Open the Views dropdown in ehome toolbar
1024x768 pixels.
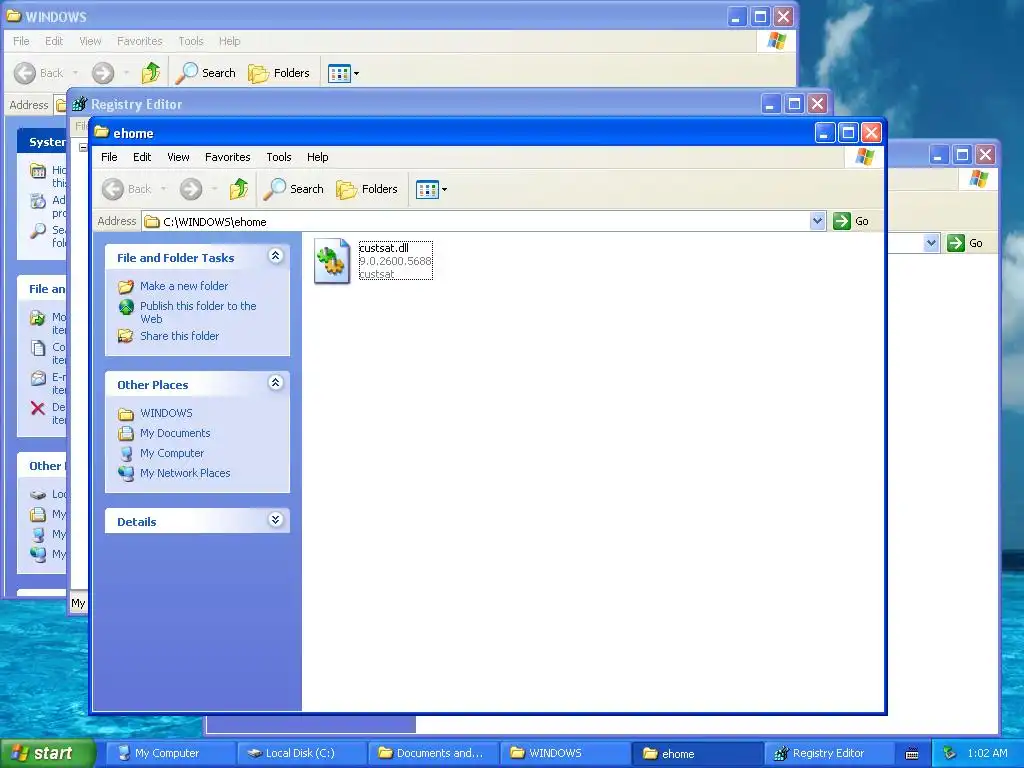coord(432,189)
